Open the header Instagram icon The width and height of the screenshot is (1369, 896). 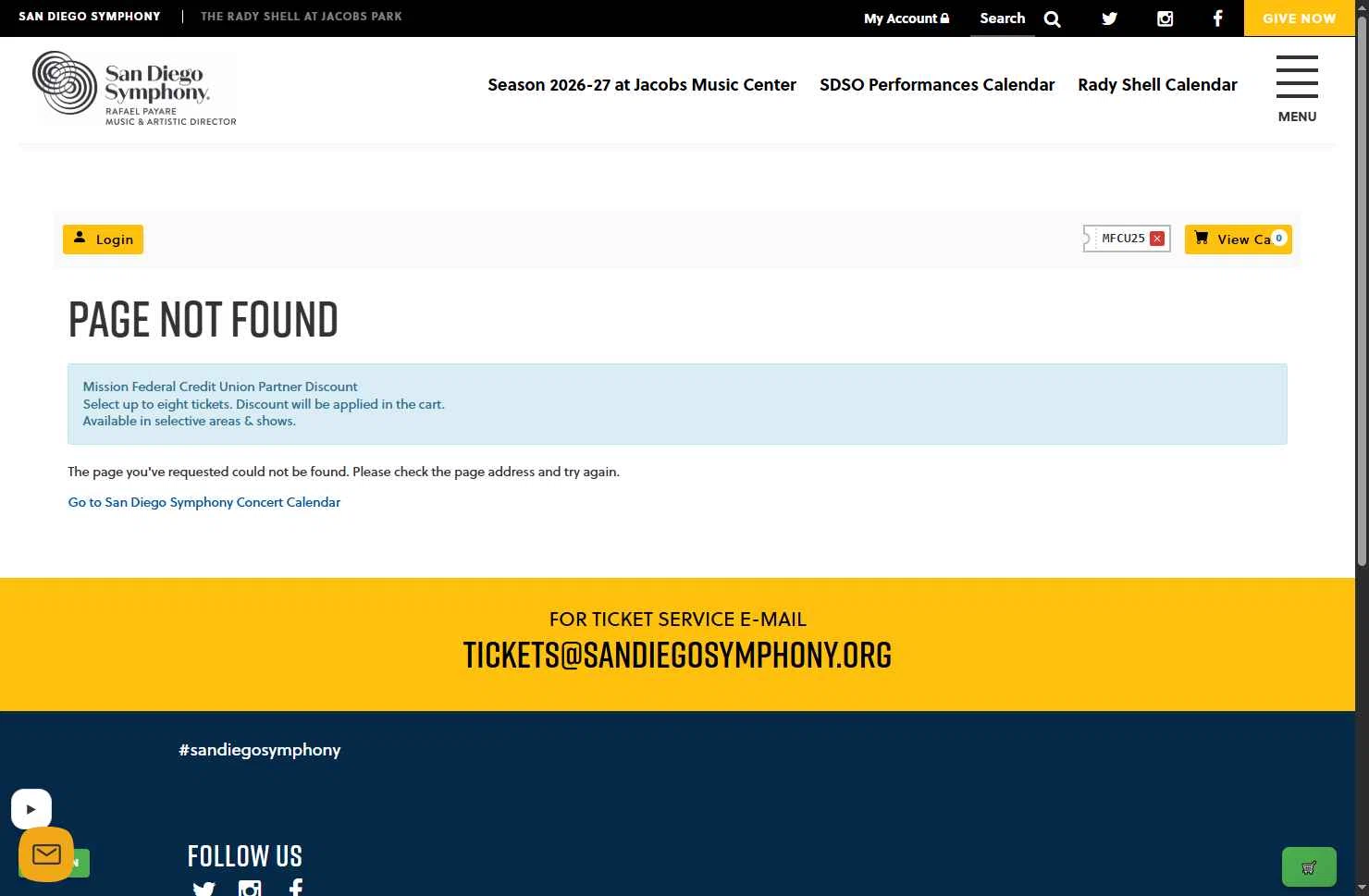coord(1165,18)
